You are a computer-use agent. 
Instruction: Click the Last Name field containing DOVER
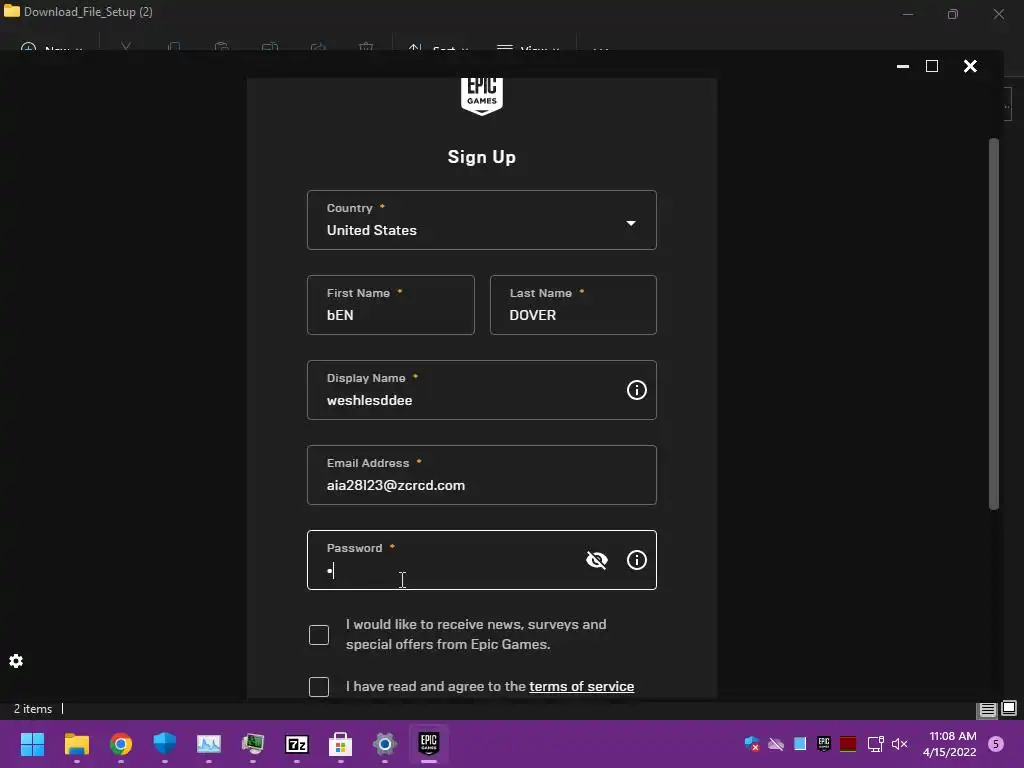[573, 305]
